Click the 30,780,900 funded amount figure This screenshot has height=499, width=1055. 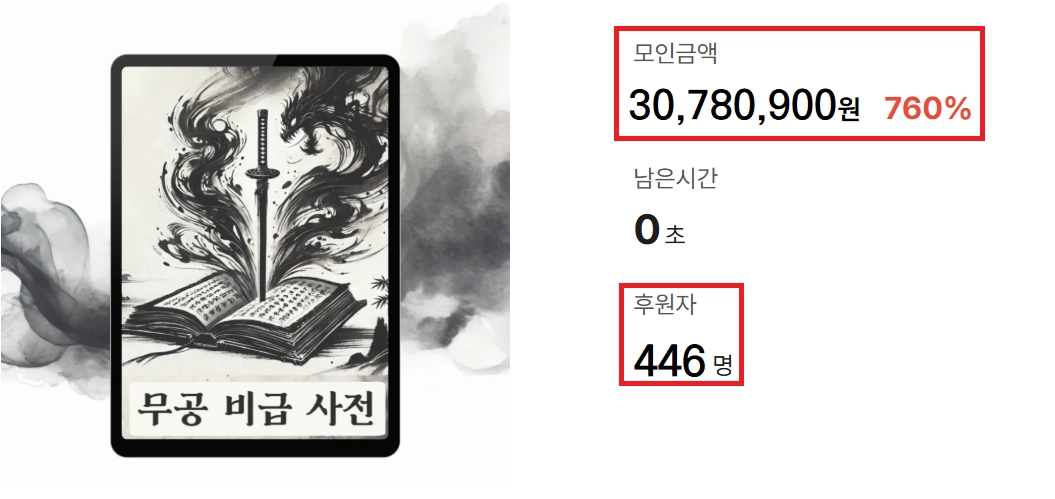(732, 106)
